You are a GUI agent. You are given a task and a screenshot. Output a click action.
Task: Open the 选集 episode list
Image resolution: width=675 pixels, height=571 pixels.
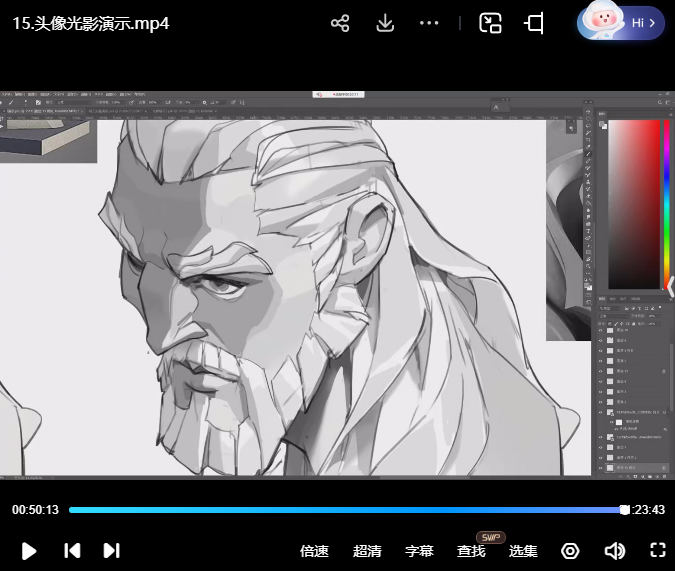click(x=523, y=551)
